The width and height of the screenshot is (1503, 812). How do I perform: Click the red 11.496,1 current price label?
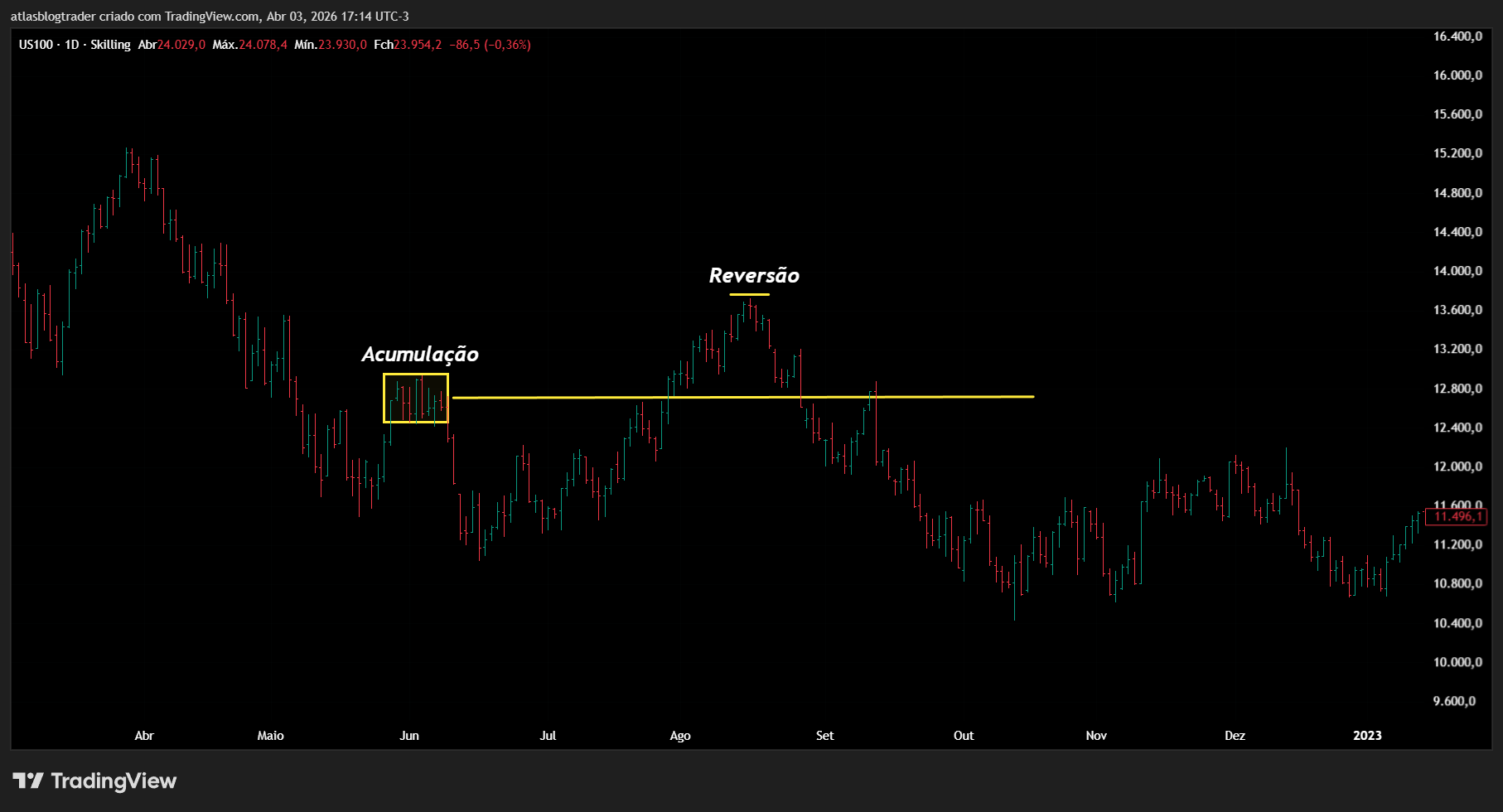(1456, 516)
